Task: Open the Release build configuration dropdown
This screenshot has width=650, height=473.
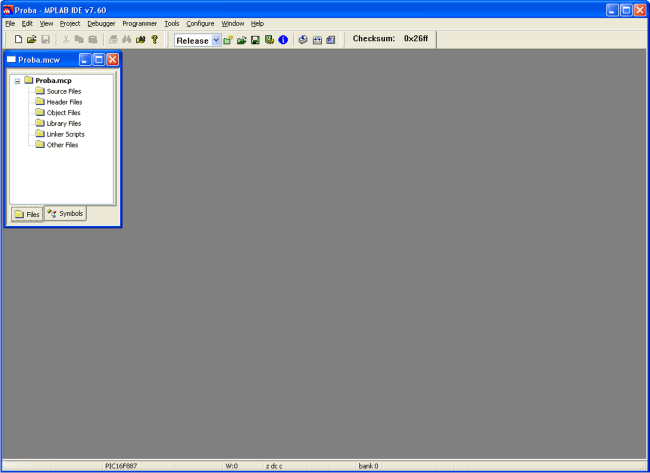Action: (216, 40)
